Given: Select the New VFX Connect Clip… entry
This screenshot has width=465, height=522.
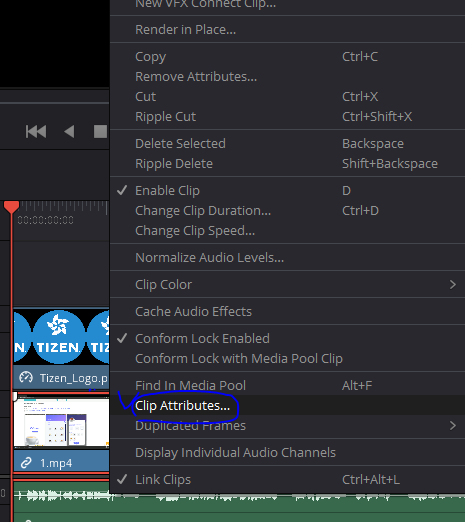Looking at the screenshot, I should (287, 5).
